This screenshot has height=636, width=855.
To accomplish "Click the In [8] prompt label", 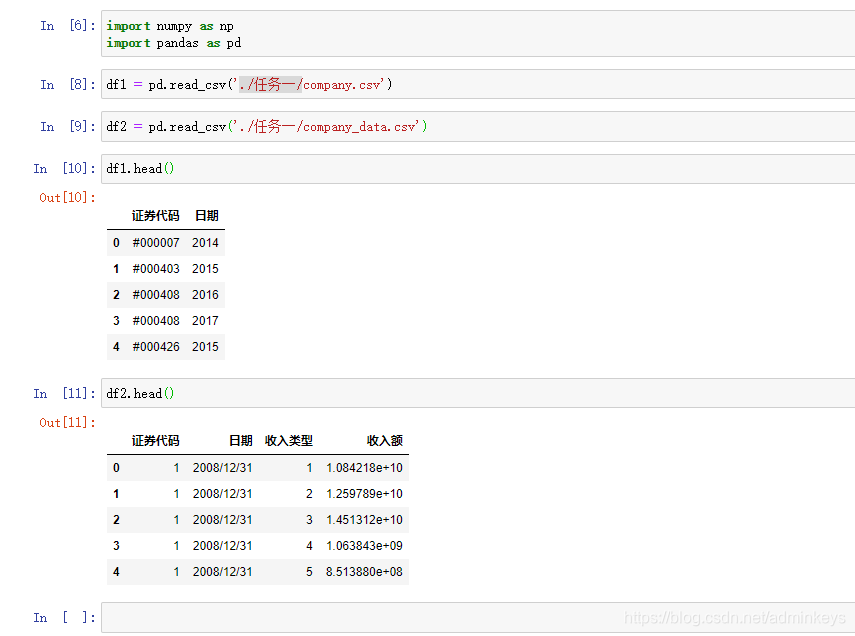I will pos(63,84).
